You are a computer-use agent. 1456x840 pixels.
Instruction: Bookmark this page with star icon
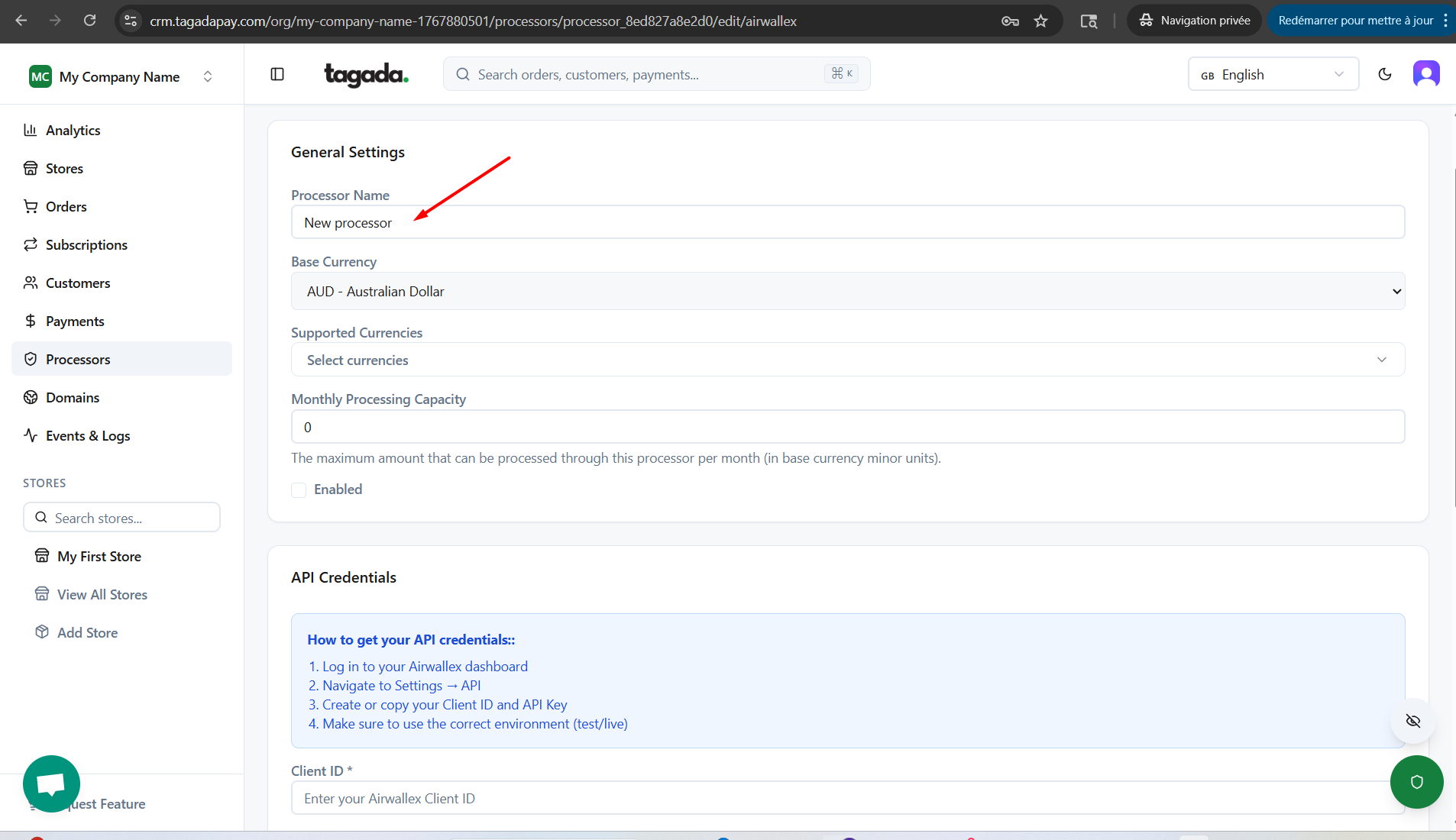1040,21
